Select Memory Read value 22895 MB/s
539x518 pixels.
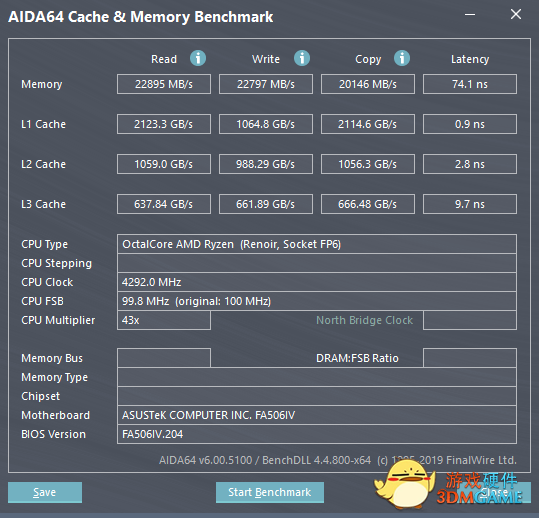tap(164, 84)
